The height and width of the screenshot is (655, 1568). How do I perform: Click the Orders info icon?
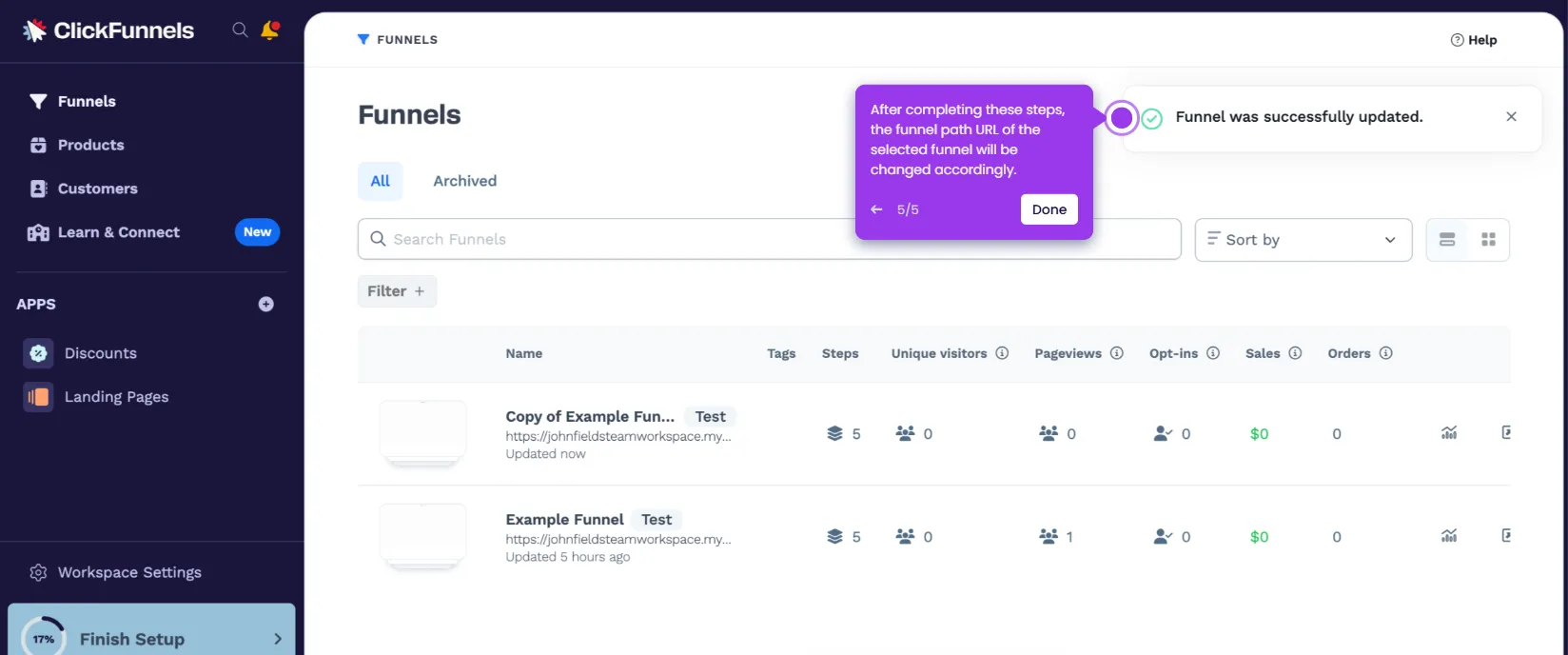pyautogui.click(x=1386, y=353)
